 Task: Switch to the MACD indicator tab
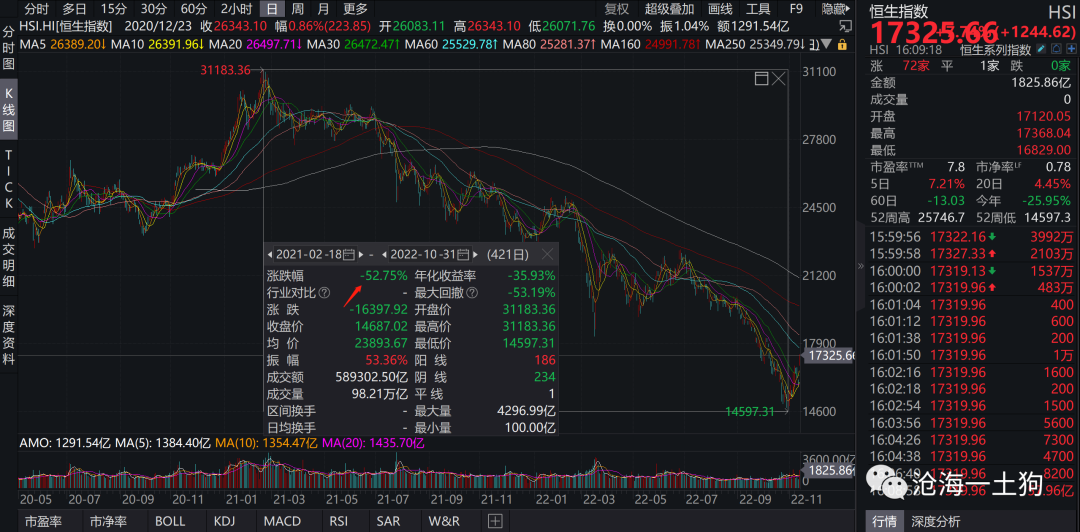[x=280, y=521]
